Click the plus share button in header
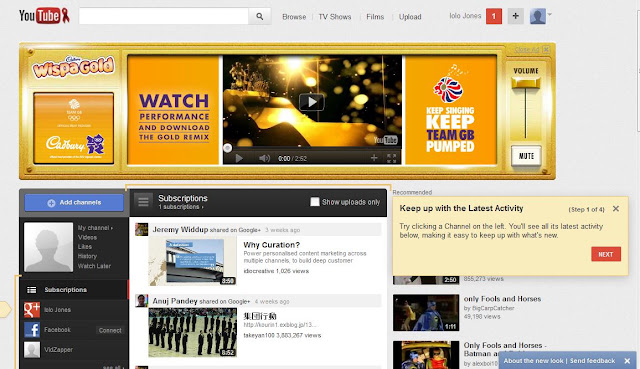The width and height of the screenshot is (640, 369). click(x=516, y=16)
